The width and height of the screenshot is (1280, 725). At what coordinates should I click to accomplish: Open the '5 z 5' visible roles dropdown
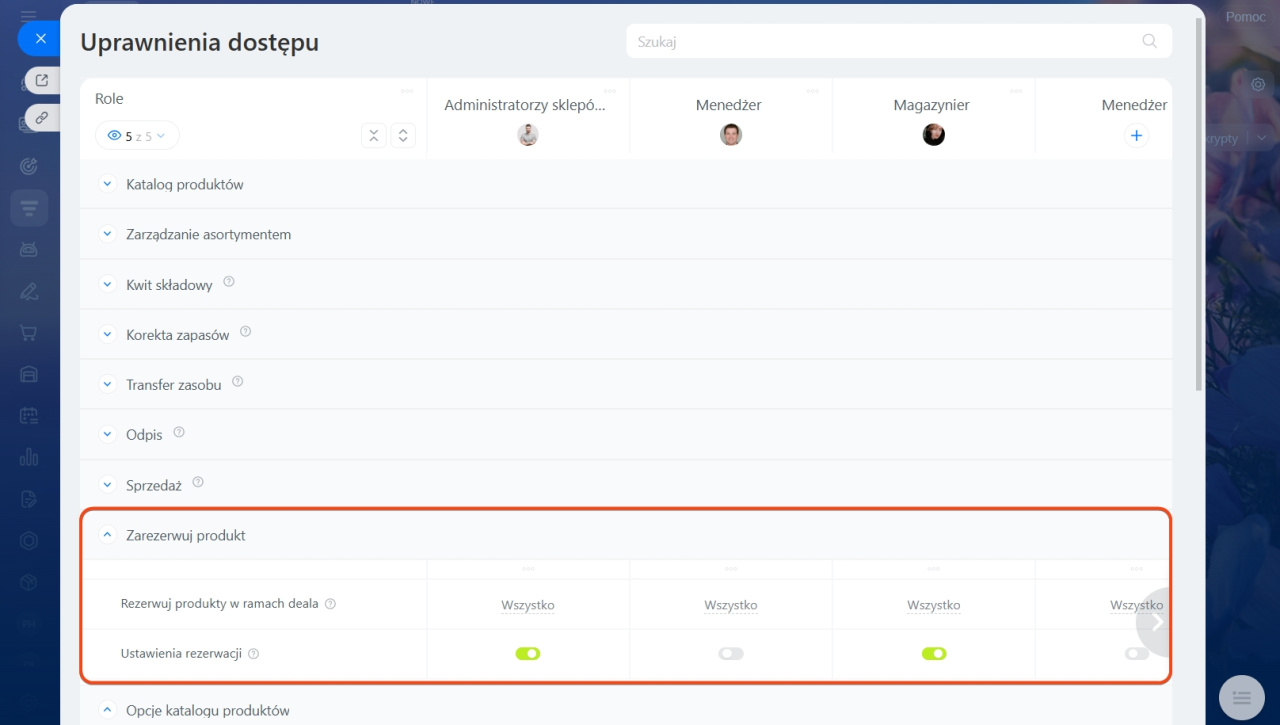click(137, 136)
